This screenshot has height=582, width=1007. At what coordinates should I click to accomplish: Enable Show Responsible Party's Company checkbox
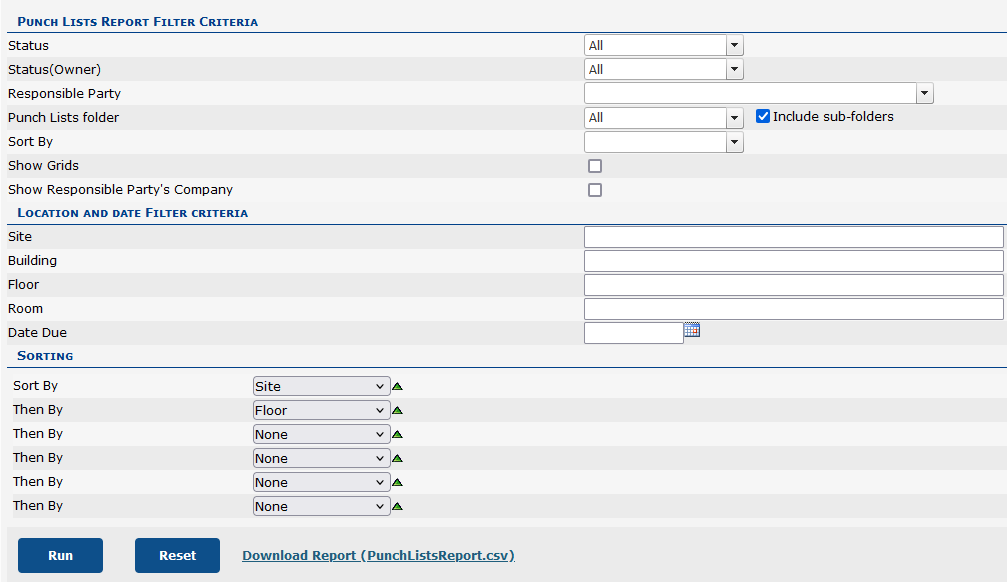click(x=595, y=190)
